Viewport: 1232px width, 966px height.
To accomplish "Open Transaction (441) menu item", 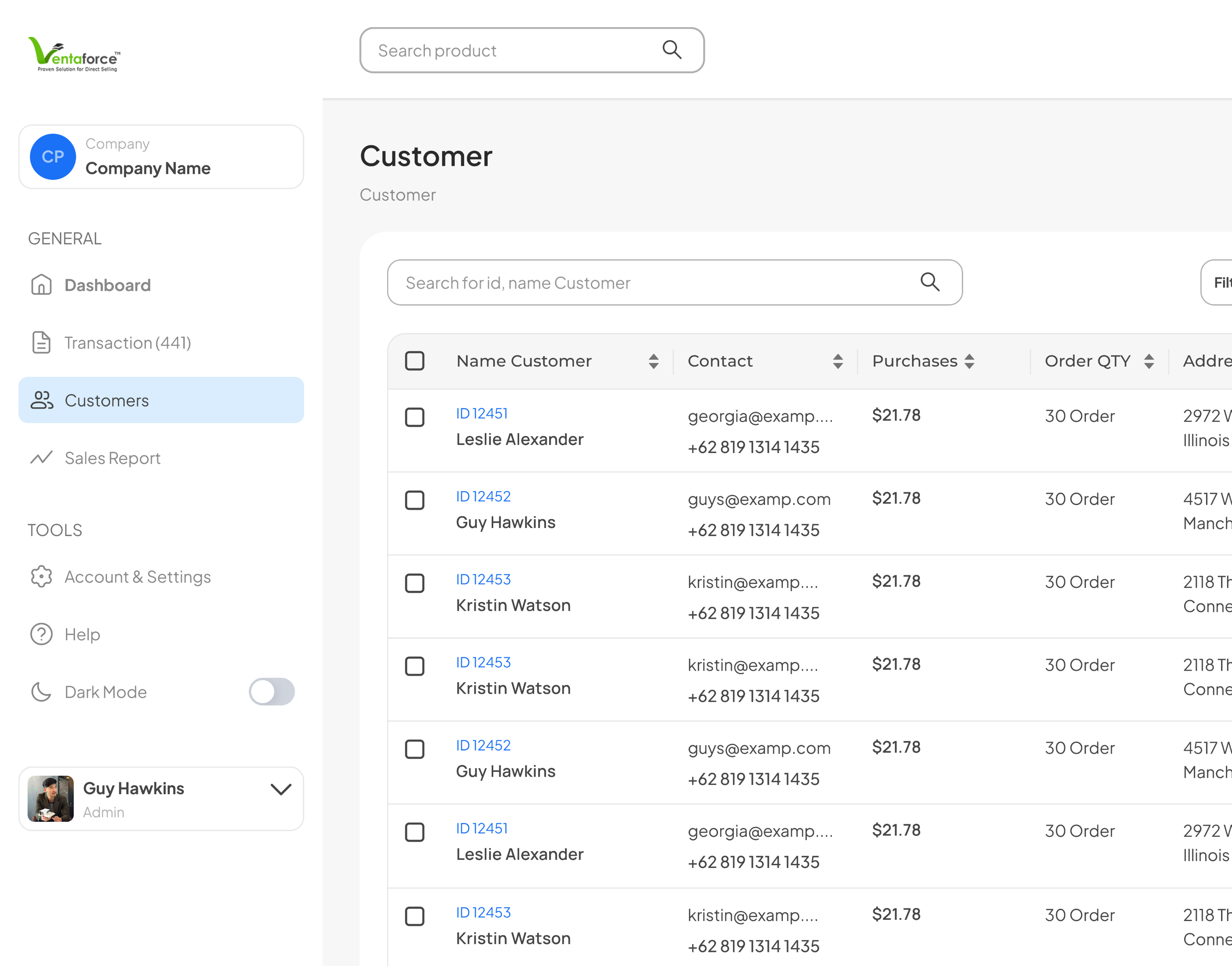I will click(161, 343).
